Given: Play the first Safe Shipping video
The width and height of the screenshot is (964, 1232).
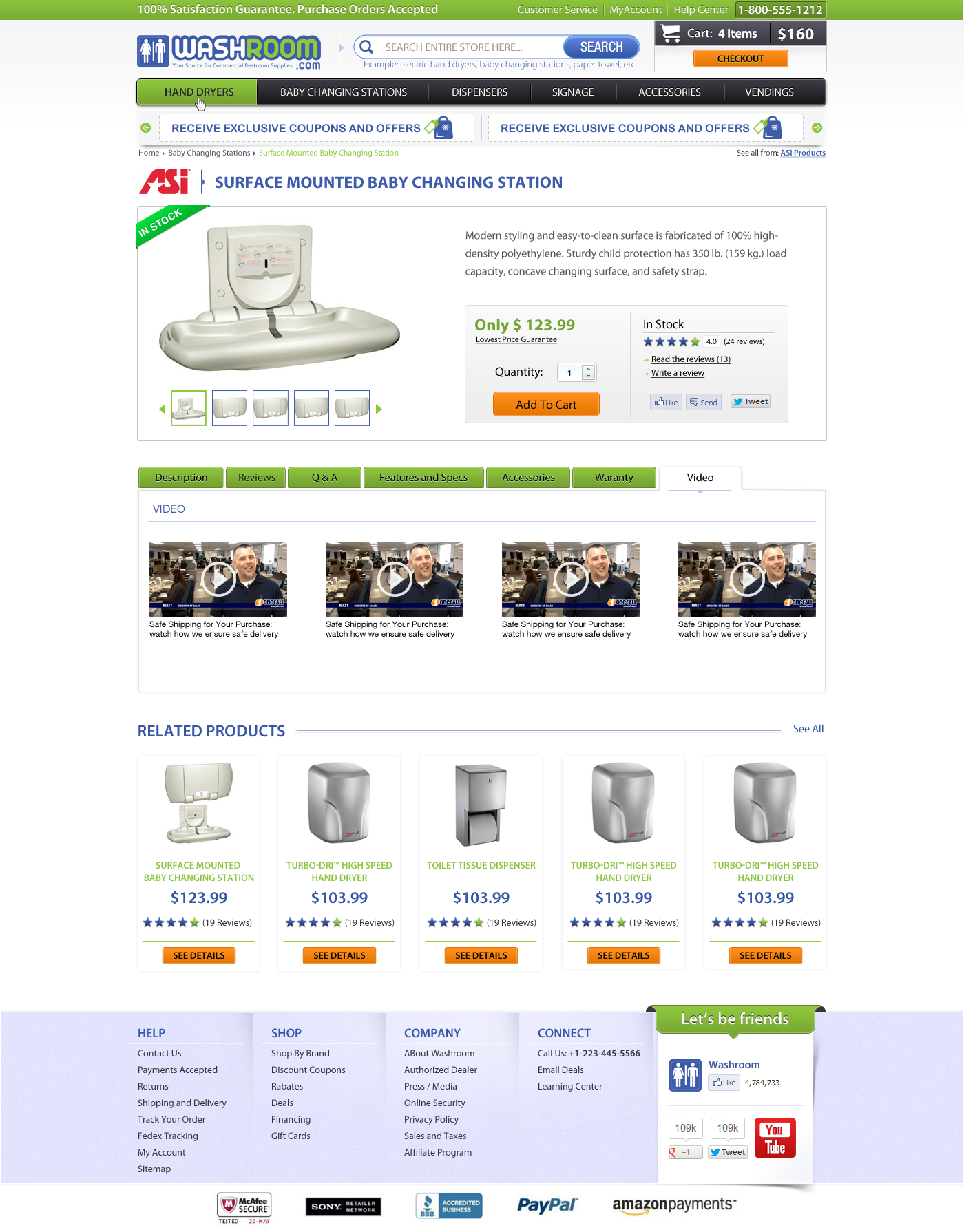Looking at the screenshot, I should 218,579.
